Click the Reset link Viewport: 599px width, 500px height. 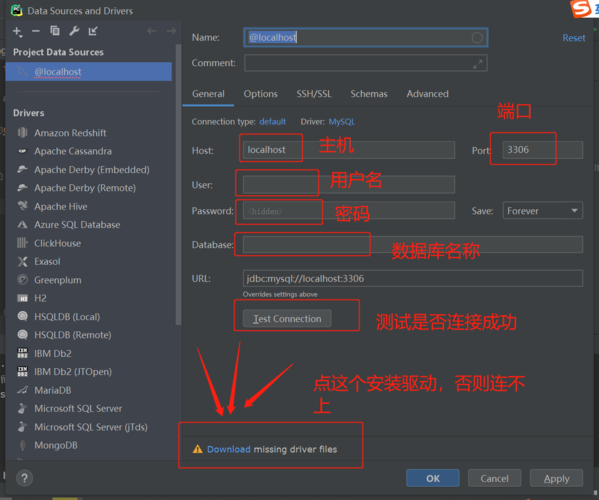574,38
